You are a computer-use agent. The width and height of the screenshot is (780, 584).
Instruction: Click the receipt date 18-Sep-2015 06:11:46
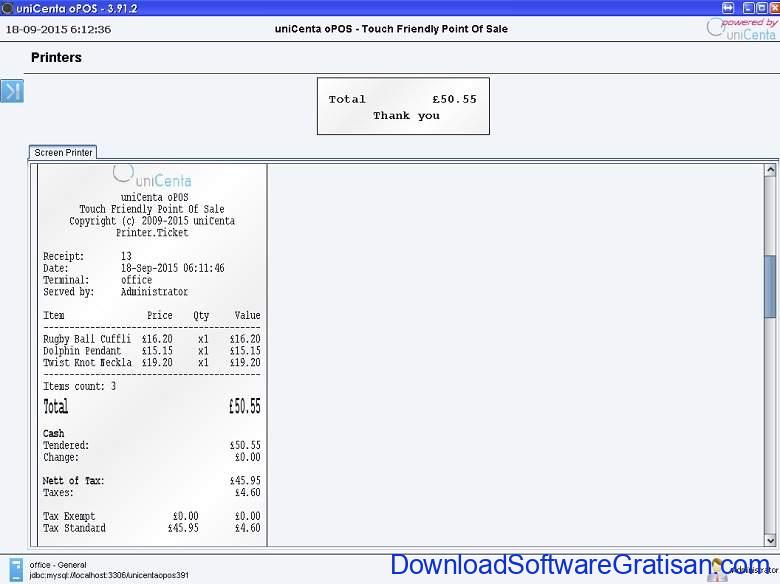click(x=173, y=268)
